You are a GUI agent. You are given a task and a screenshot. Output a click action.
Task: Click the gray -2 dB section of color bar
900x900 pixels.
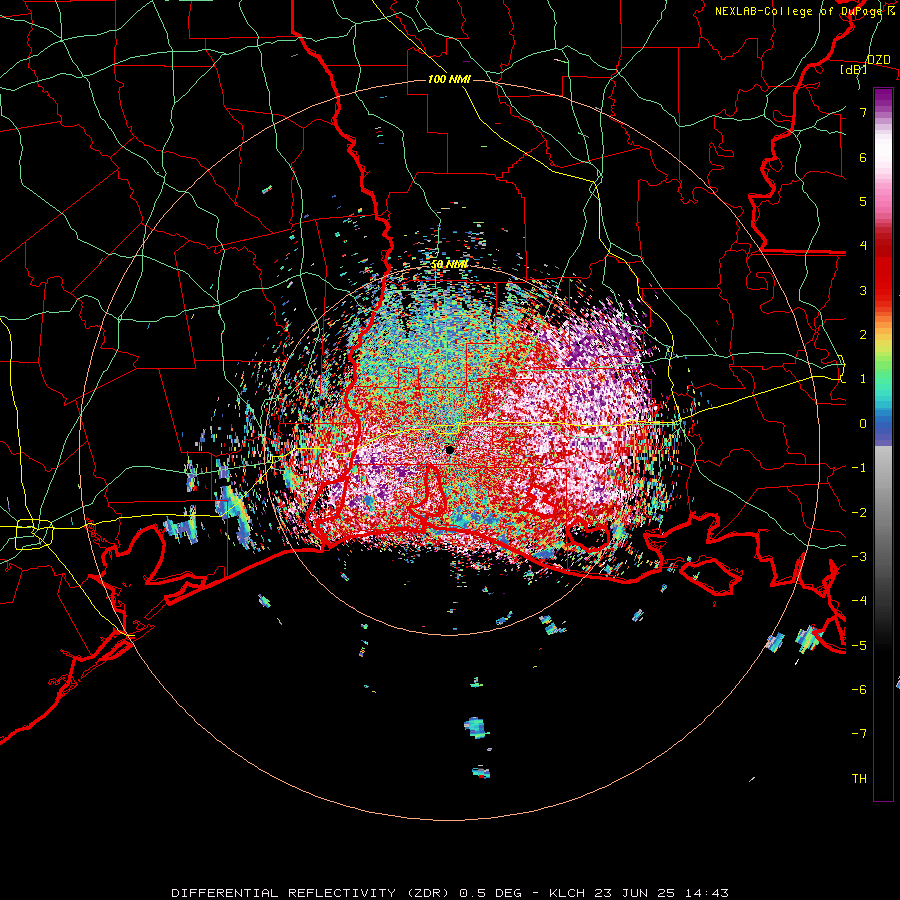(883, 513)
